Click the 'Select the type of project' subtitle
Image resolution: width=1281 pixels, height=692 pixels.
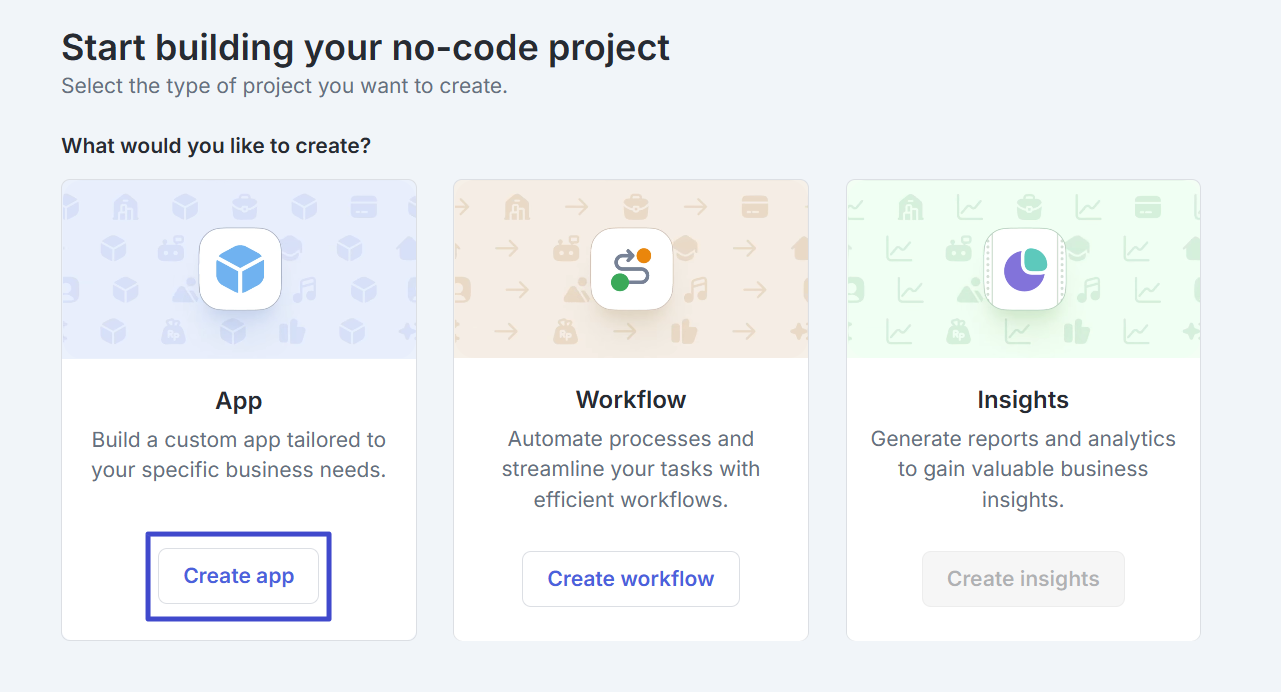pos(284,86)
